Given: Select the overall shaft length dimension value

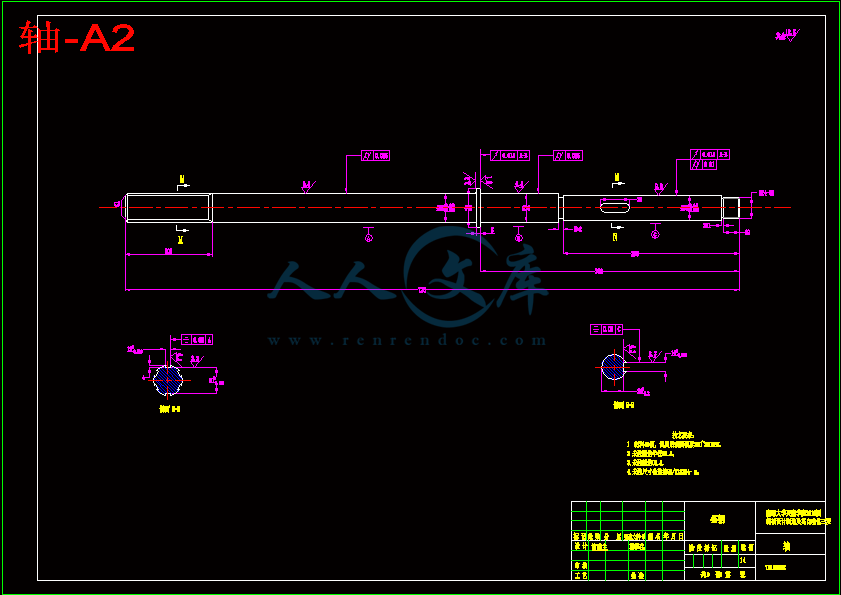Looking at the screenshot, I should pos(422,290).
